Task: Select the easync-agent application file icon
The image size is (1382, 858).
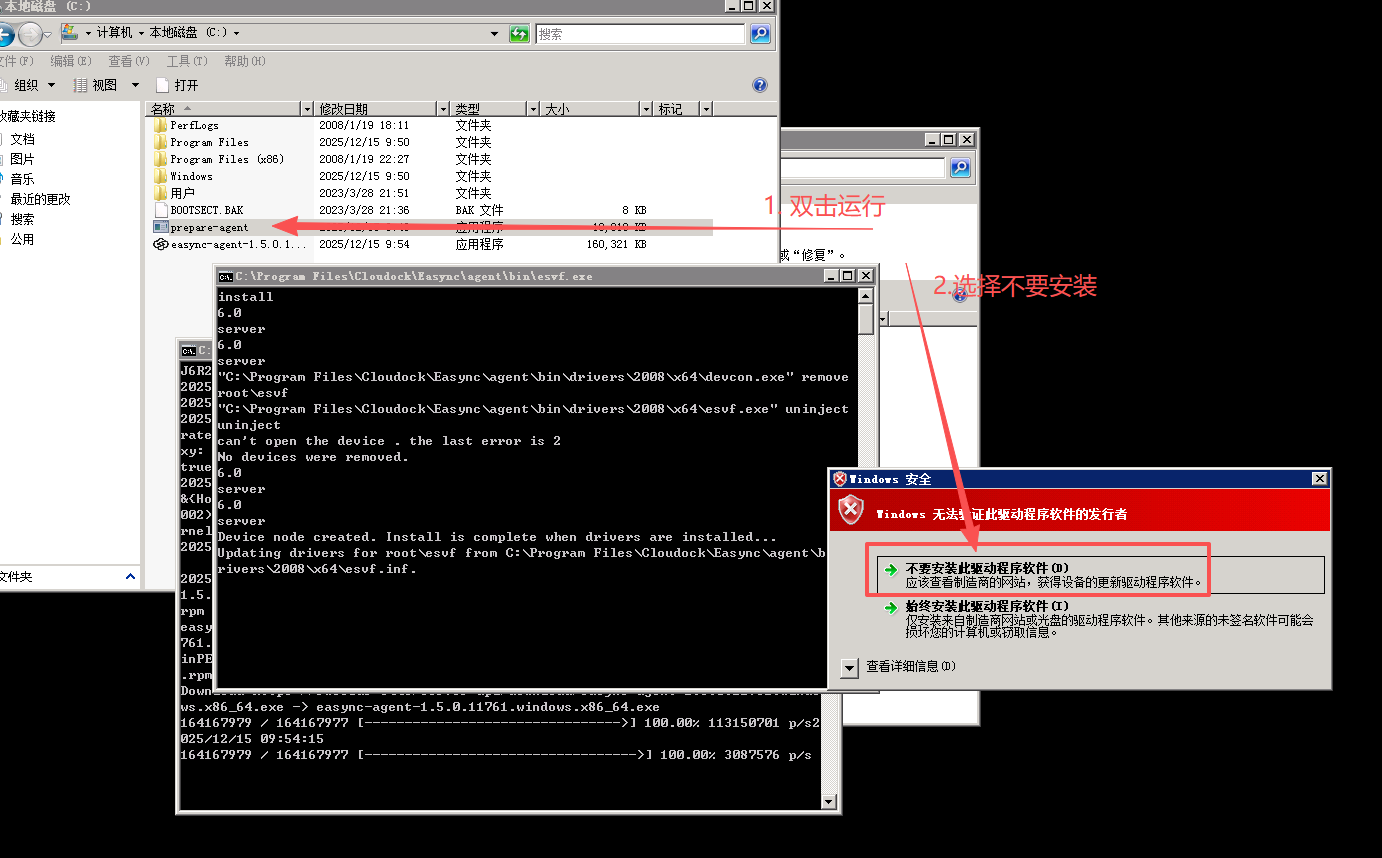Action: point(160,244)
